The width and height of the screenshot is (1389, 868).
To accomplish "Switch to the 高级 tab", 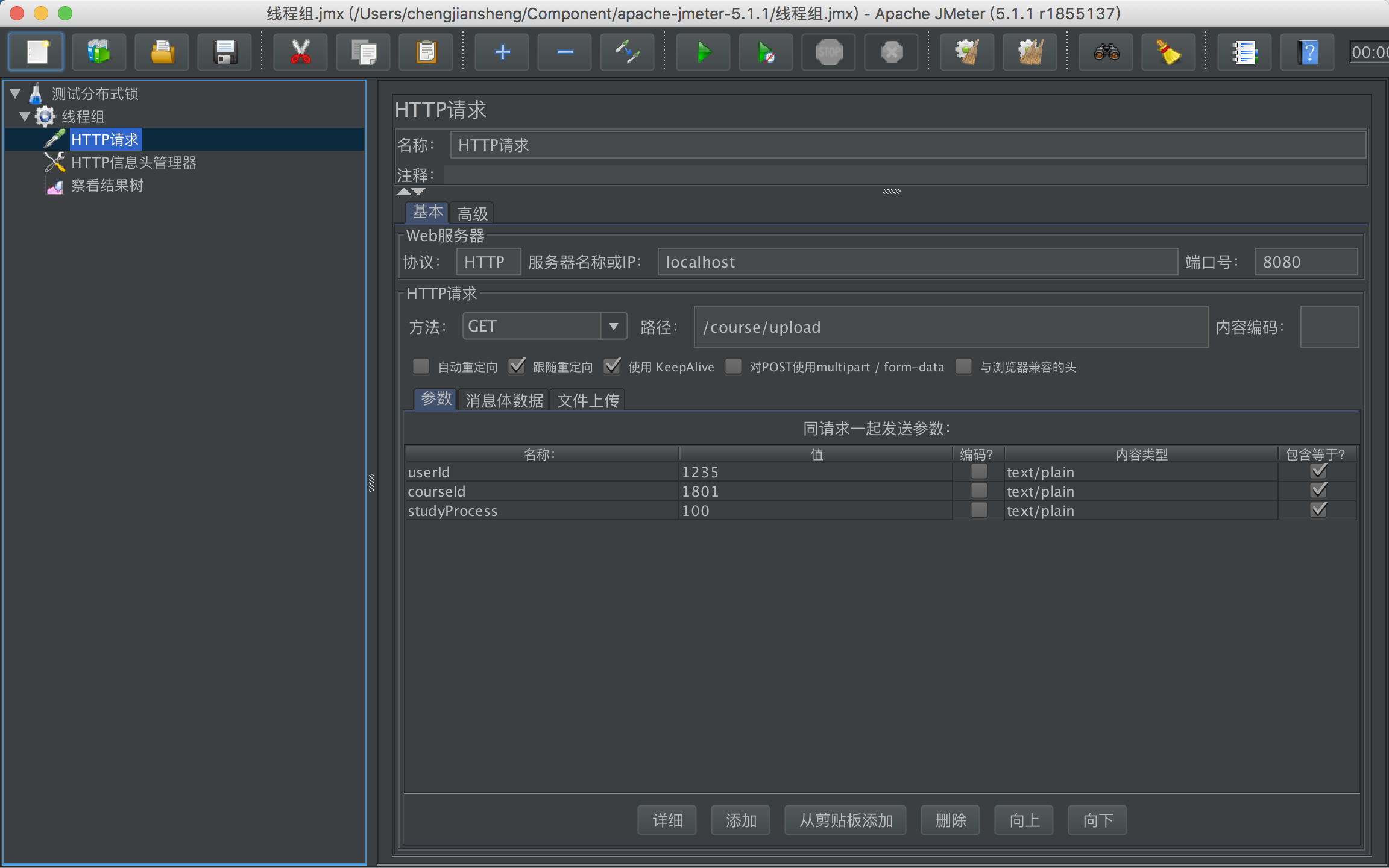I will [472, 213].
